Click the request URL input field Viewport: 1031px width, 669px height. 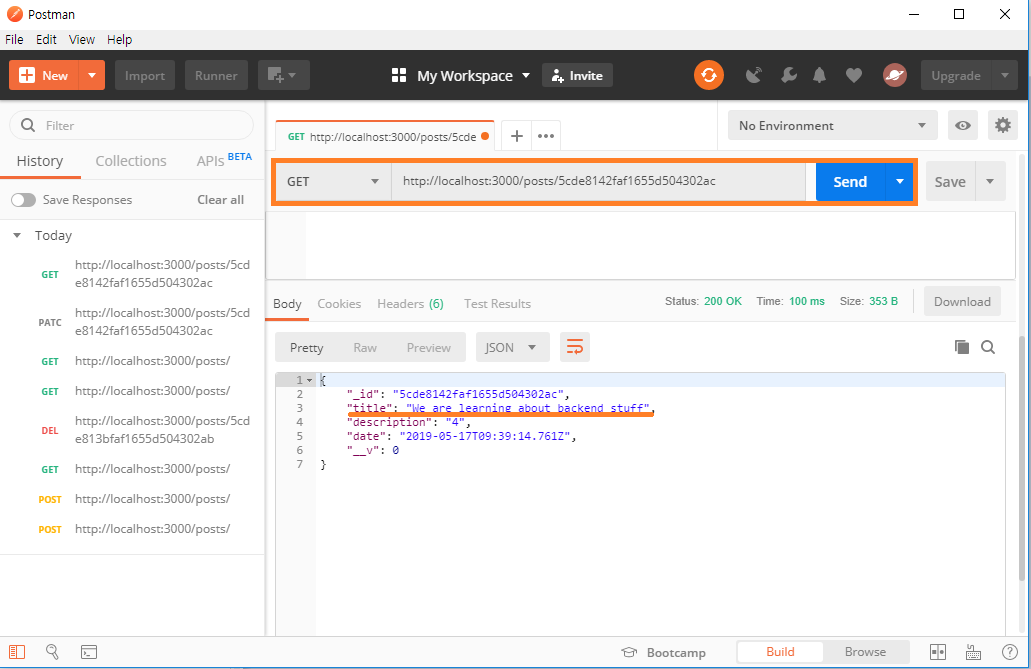[x=598, y=181]
